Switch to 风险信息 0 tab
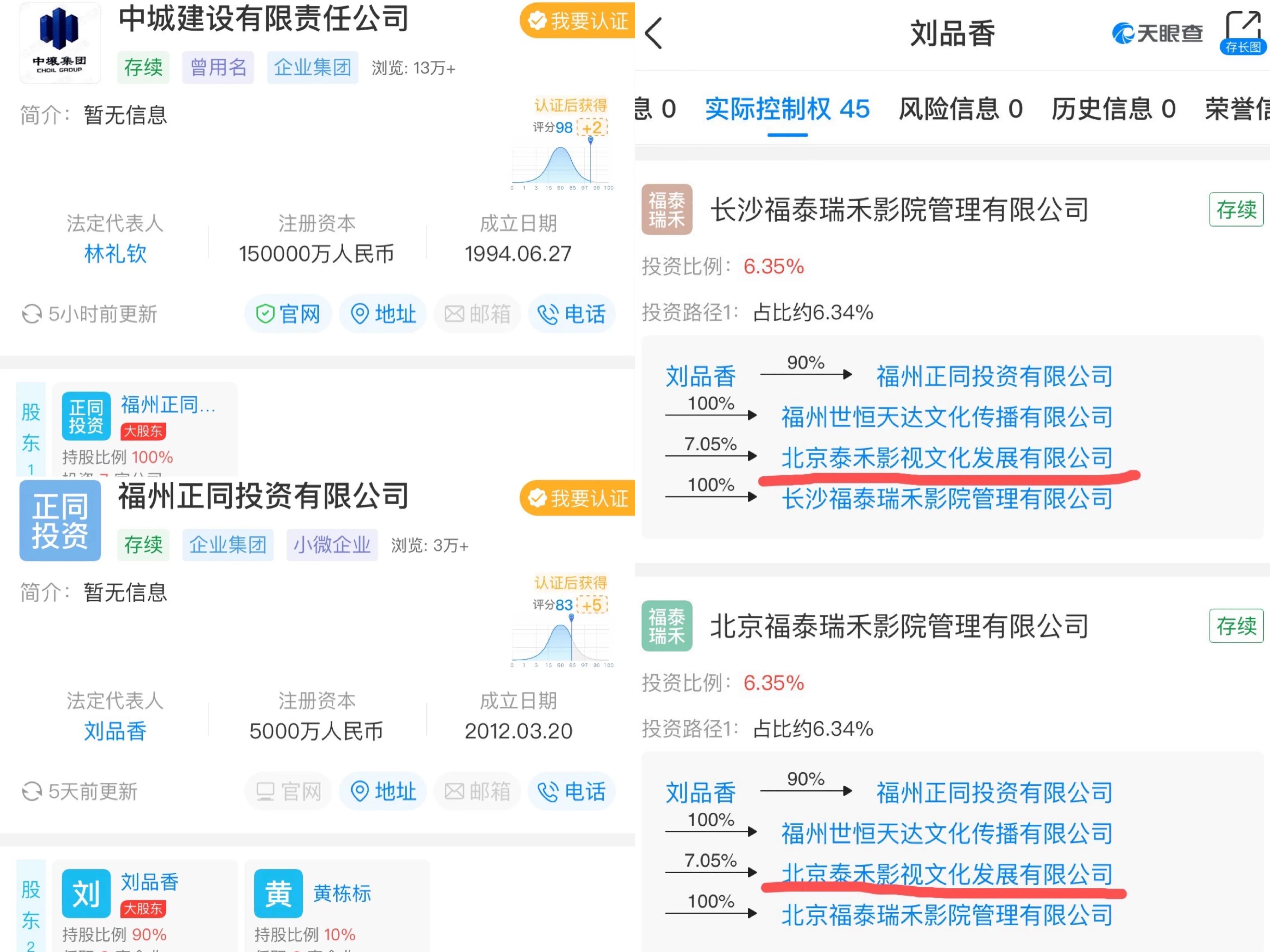Screen dimensions: 1270x952 pyautogui.click(x=961, y=109)
